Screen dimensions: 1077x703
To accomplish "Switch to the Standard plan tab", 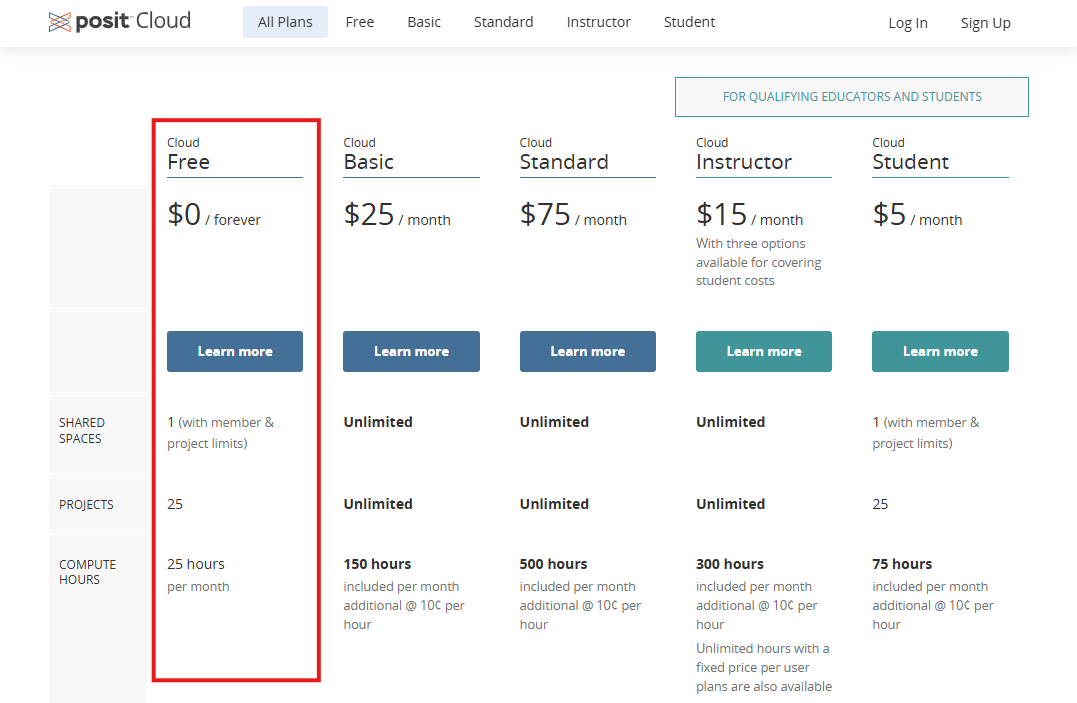I will coord(503,22).
